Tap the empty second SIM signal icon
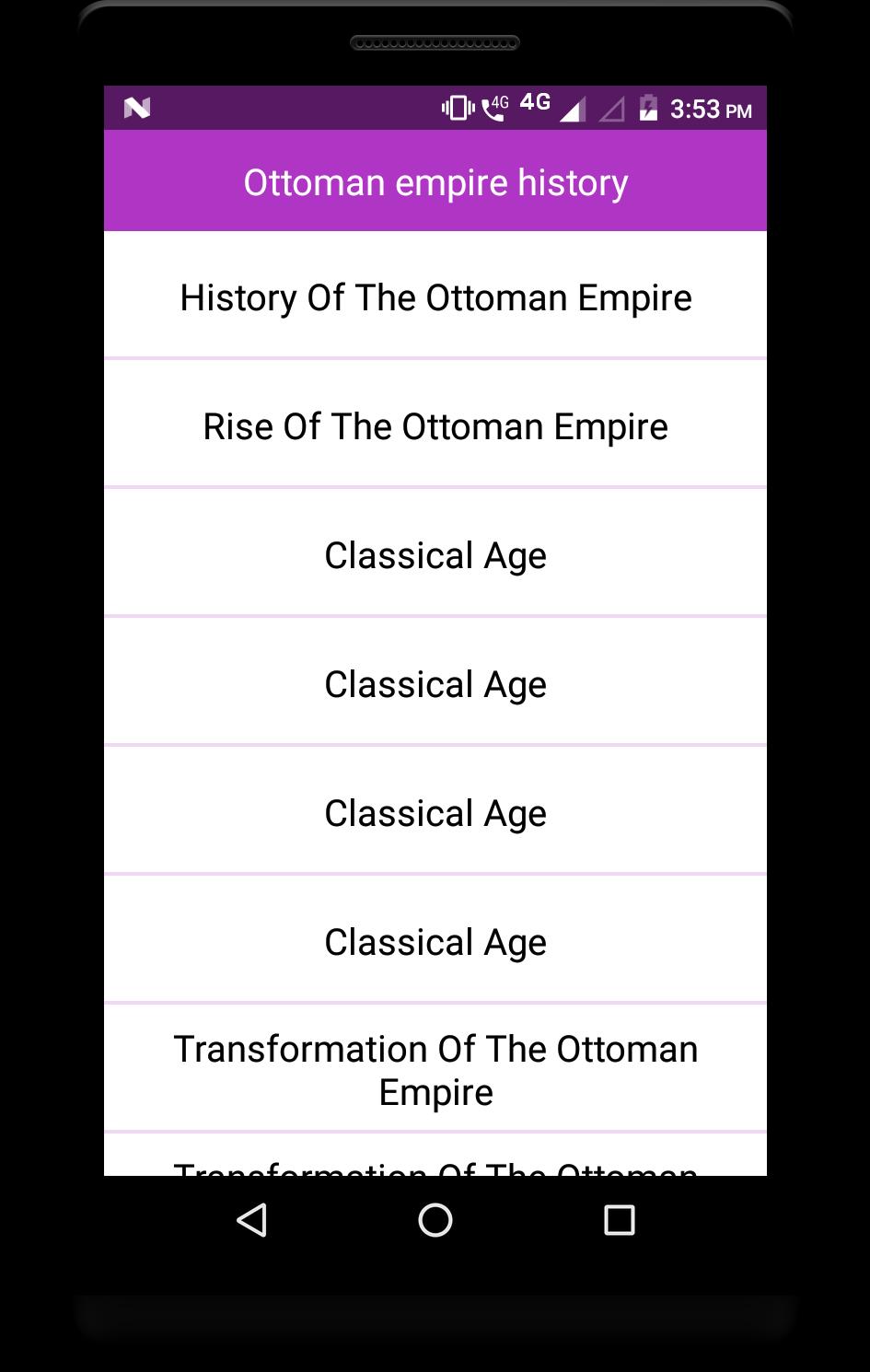The width and height of the screenshot is (870, 1372). click(x=611, y=110)
